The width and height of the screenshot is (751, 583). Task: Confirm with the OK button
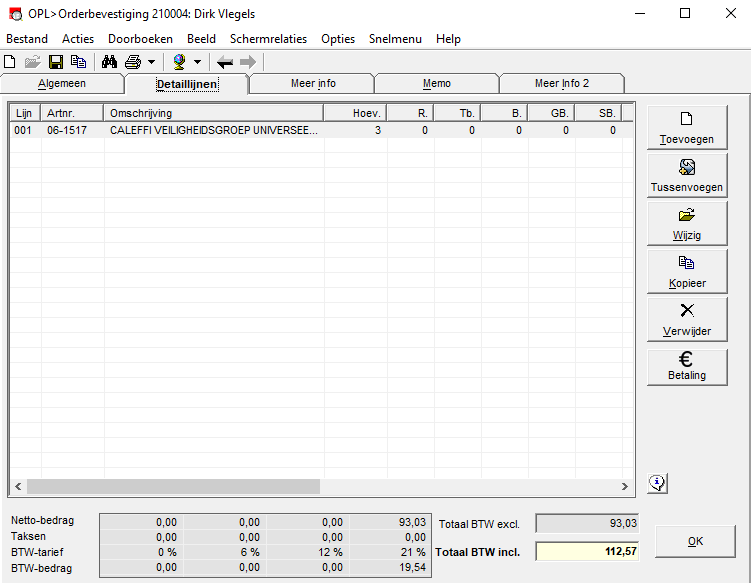click(695, 541)
